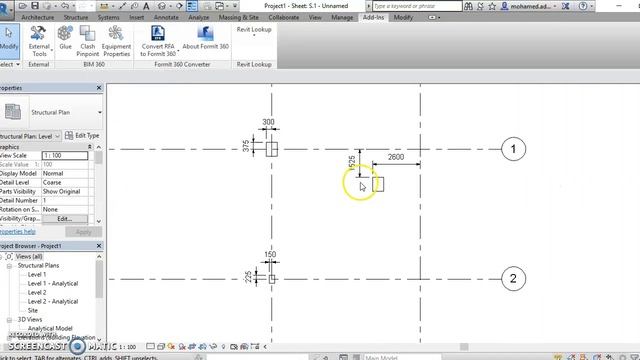The width and height of the screenshot is (640, 360).
Task: Select Level 1 in Project Browser
Action: coord(37,275)
